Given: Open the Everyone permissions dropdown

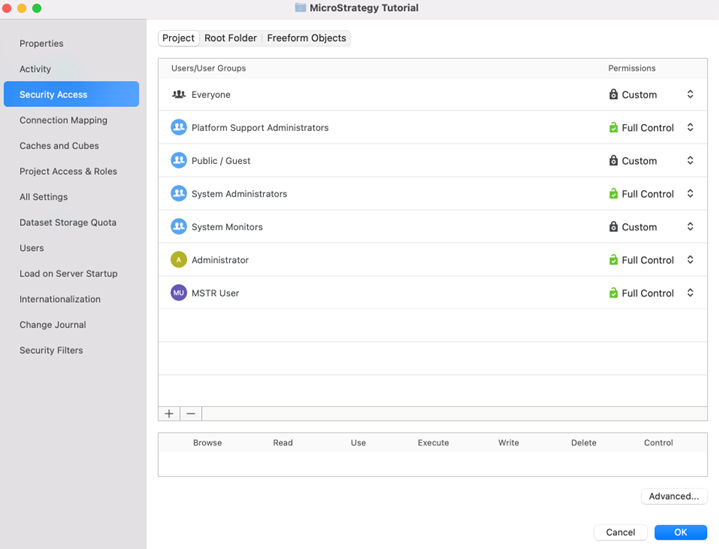Looking at the screenshot, I should 690,95.
